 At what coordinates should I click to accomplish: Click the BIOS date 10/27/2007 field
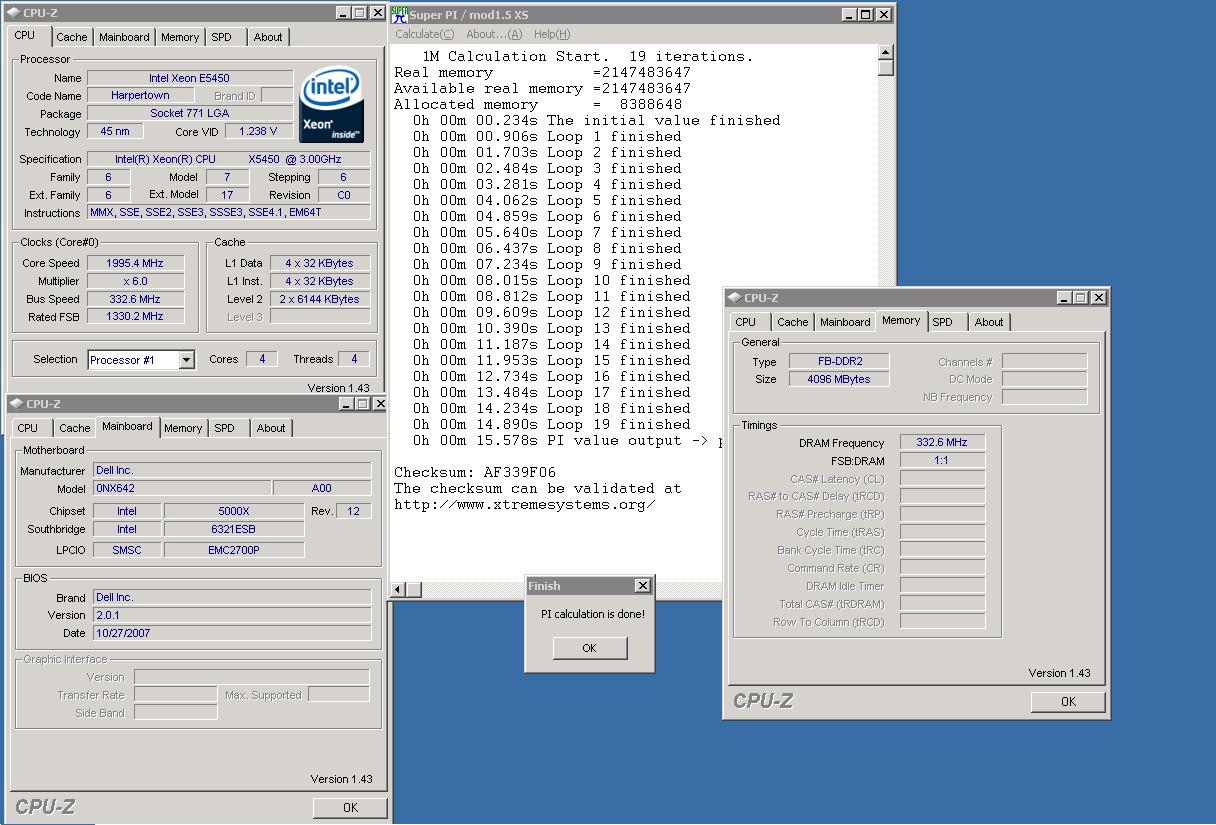click(232, 633)
